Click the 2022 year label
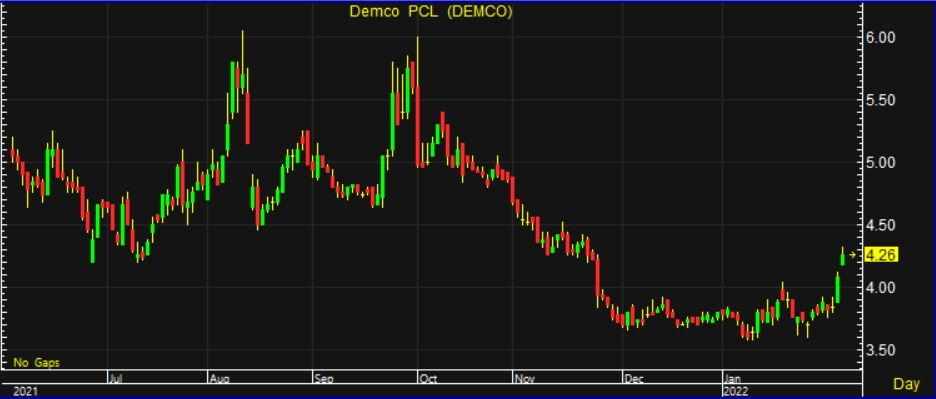This screenshot has width=936, height=399. coord(734,391)
